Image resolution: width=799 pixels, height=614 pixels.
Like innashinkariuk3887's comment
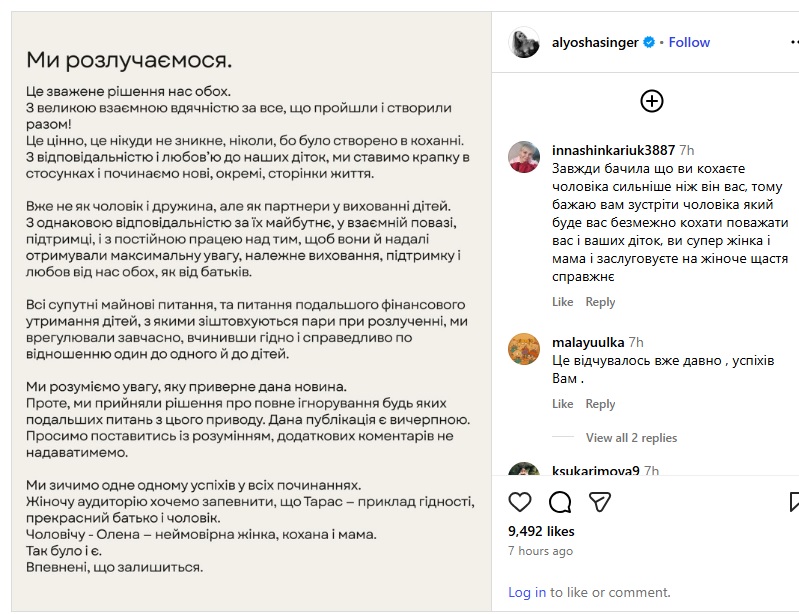pos(563,302)
